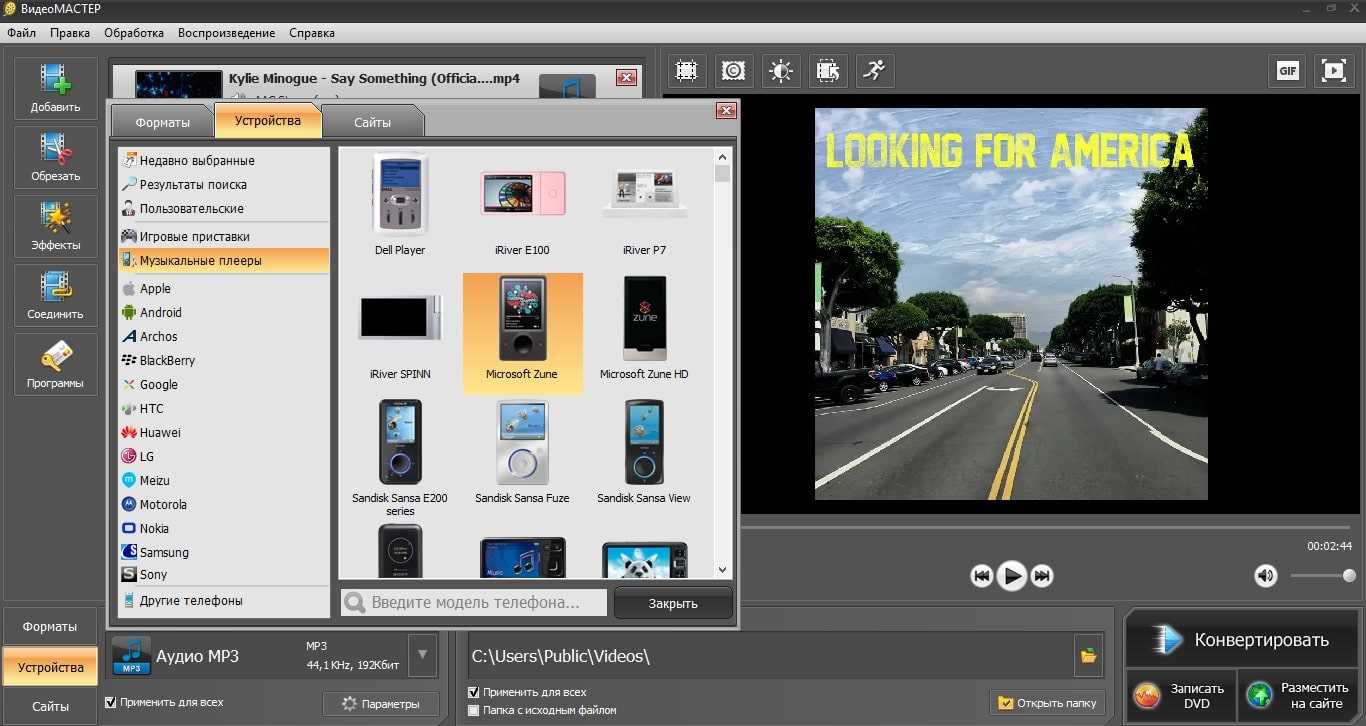Click the Соединить join videos button

pos(56,295)
